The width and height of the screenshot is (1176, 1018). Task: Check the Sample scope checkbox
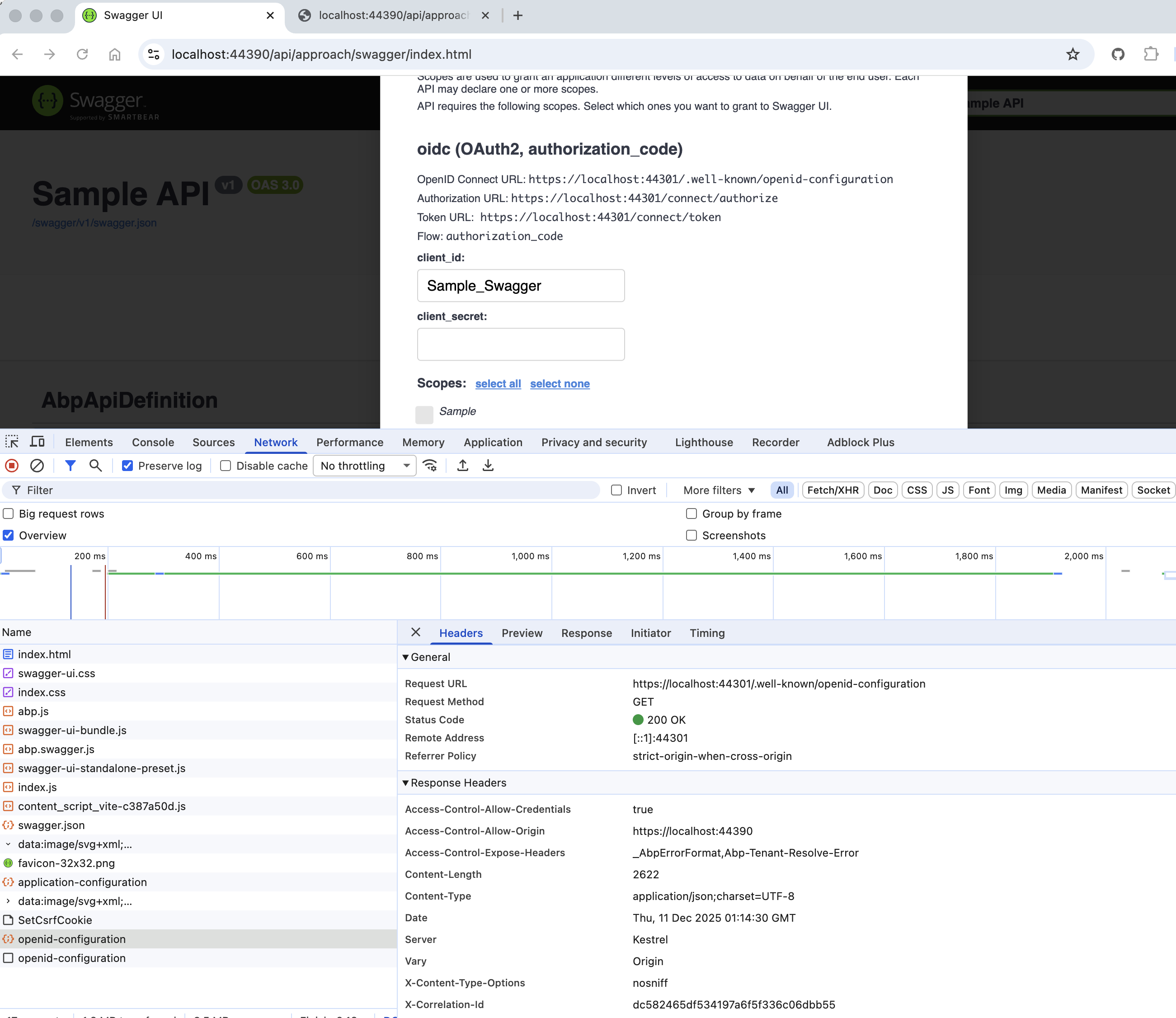click(424, 414)
